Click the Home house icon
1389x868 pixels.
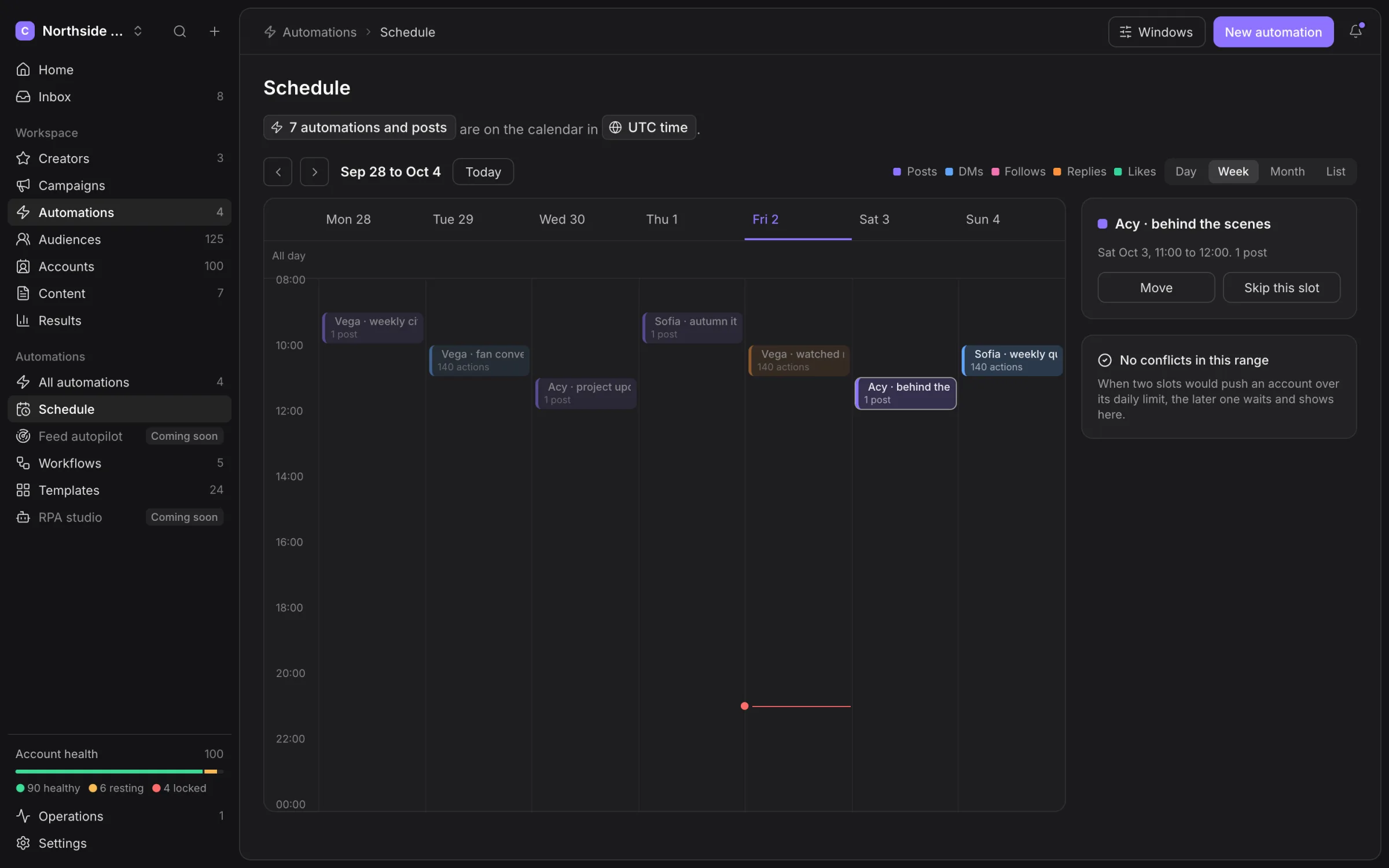click(23, 69)
